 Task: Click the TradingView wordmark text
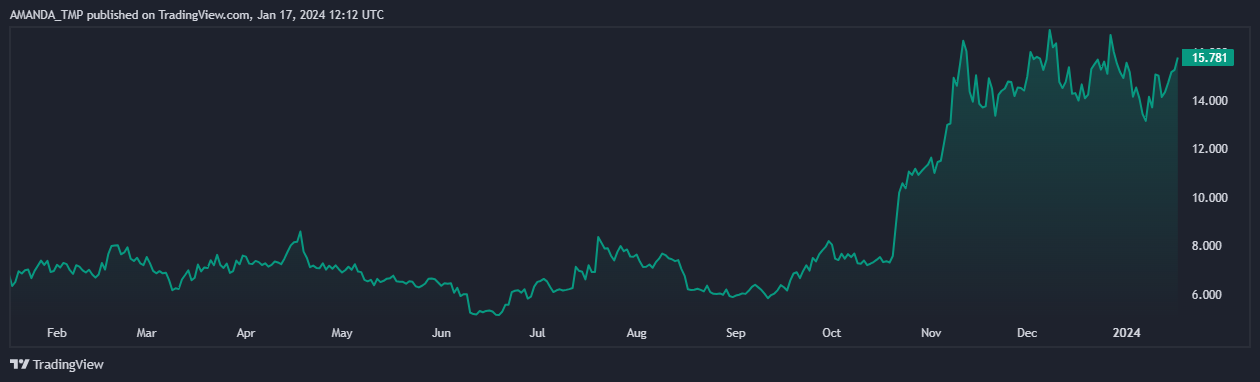68,365
